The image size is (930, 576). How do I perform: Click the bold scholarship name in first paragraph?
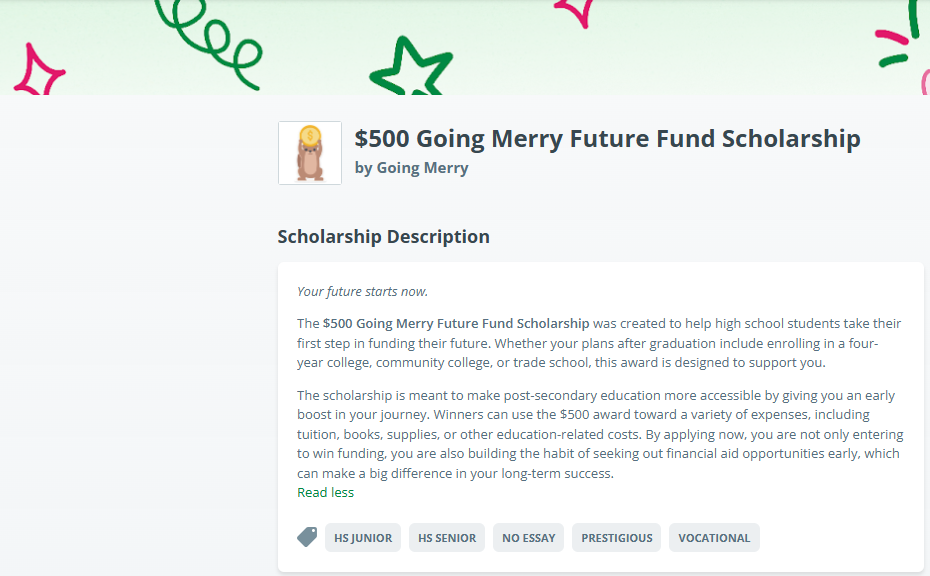point(456,324)
